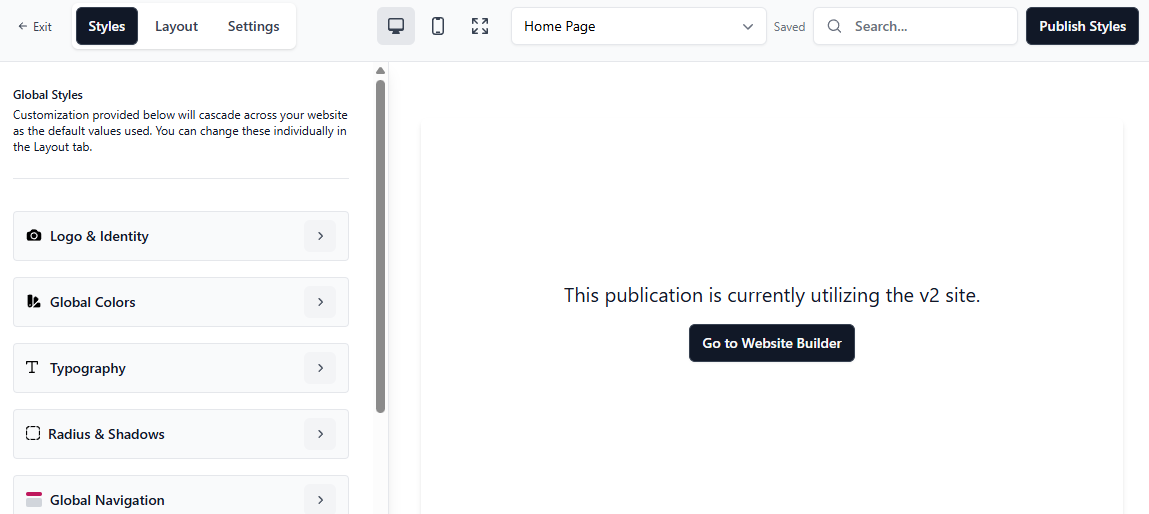Expand Radius & Shadows chevron
This screenshot has width=1149, height=514.
pos(320,434)
